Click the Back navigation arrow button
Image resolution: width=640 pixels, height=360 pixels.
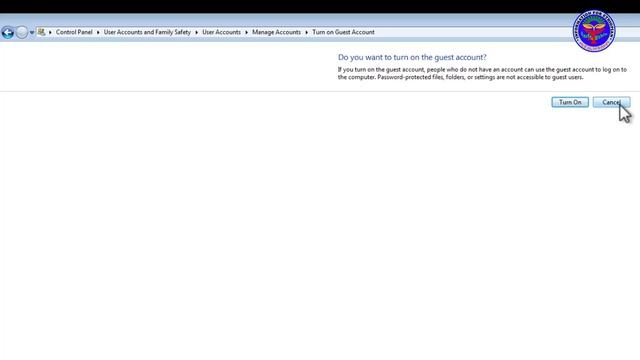pos(8,32)
